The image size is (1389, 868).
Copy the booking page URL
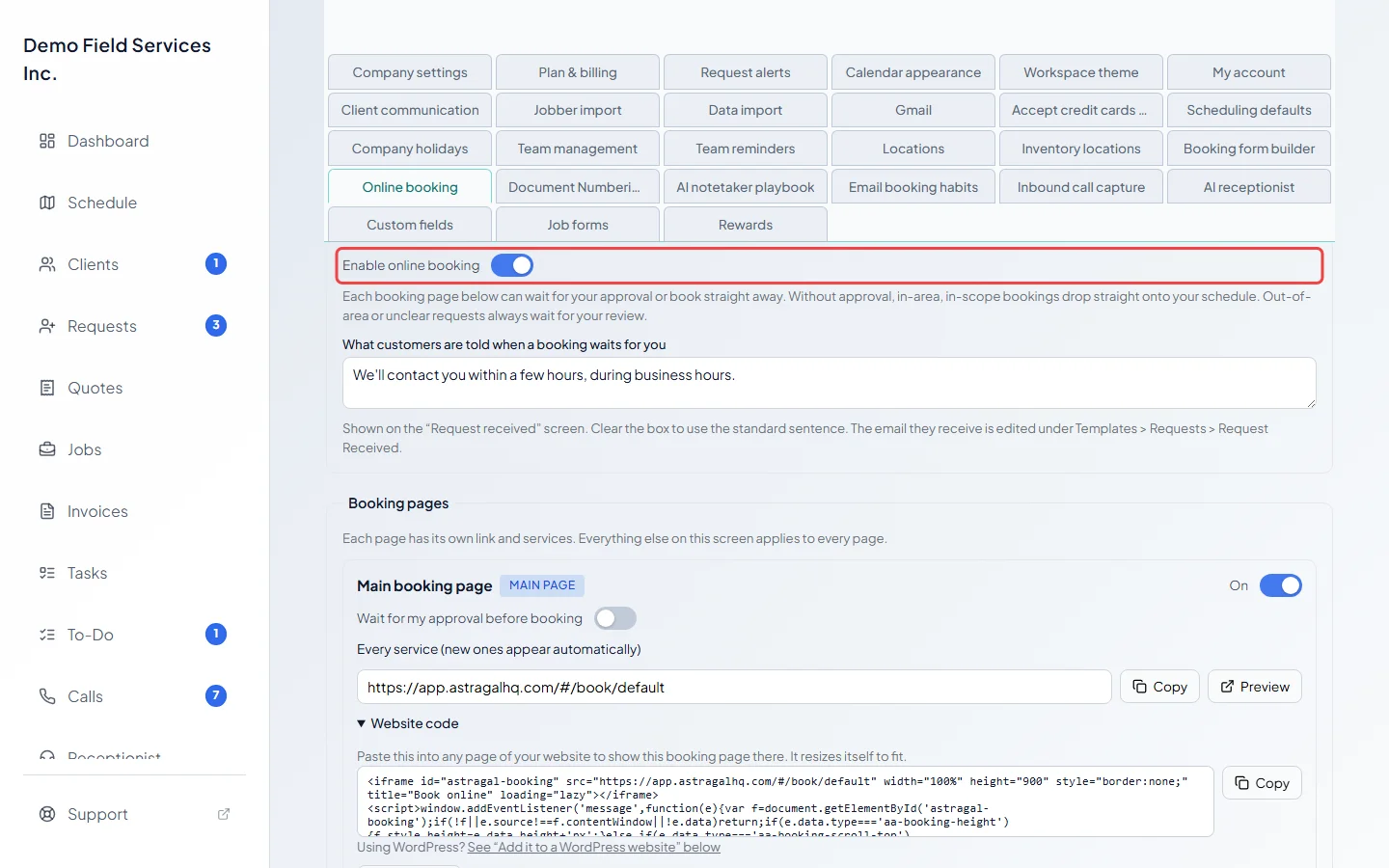pyautogui.click(x=1159, y=687)
